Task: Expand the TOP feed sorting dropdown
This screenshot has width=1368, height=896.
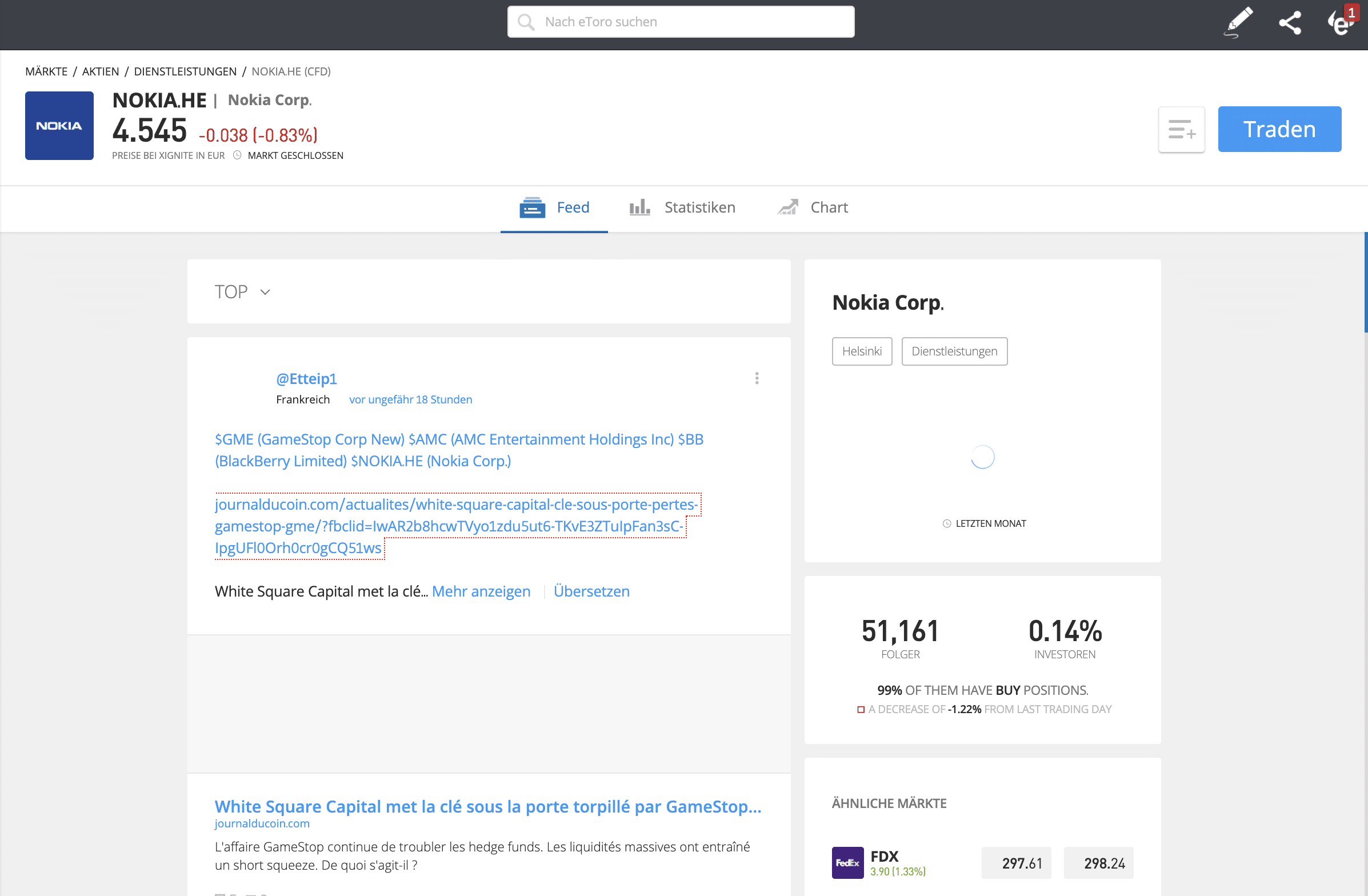Action: coord(242,292)
